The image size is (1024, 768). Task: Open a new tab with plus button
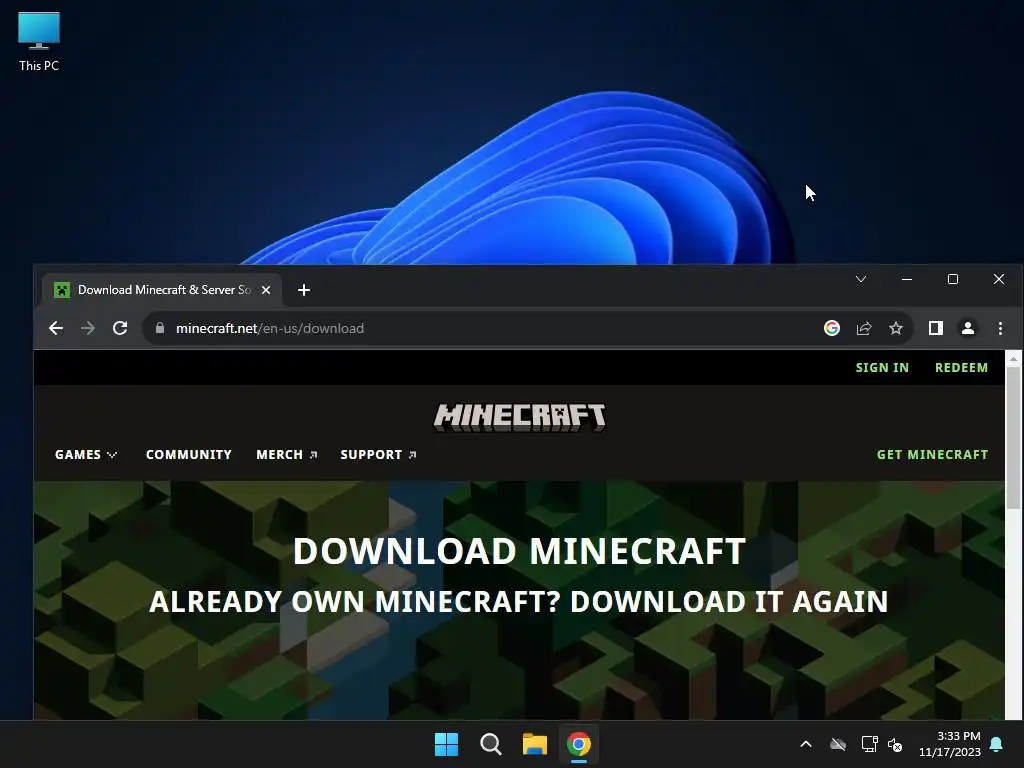click(304, 290)
